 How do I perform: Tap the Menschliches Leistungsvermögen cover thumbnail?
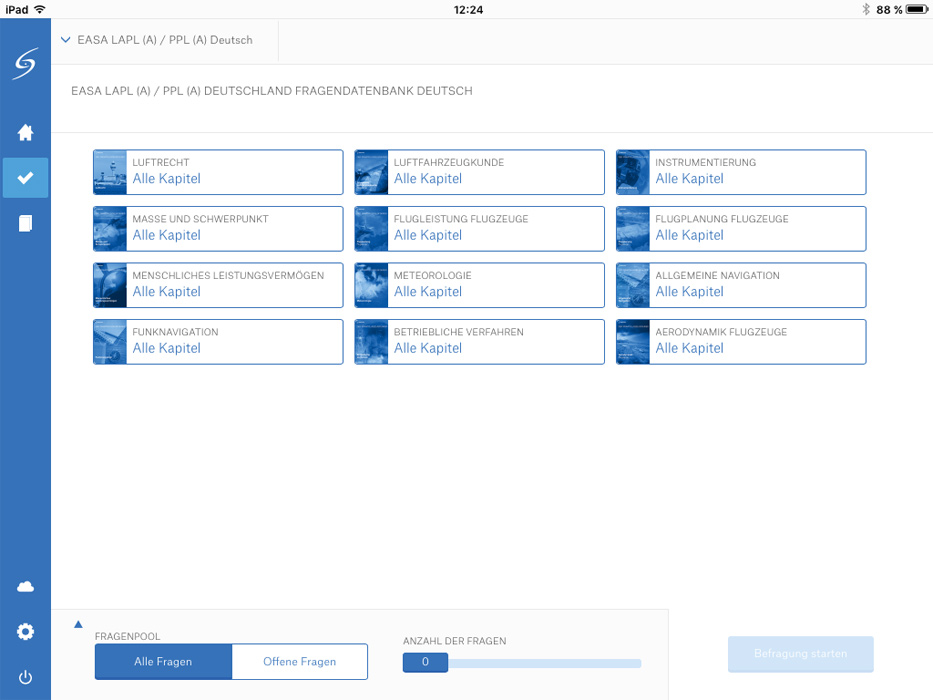point(110,285)
